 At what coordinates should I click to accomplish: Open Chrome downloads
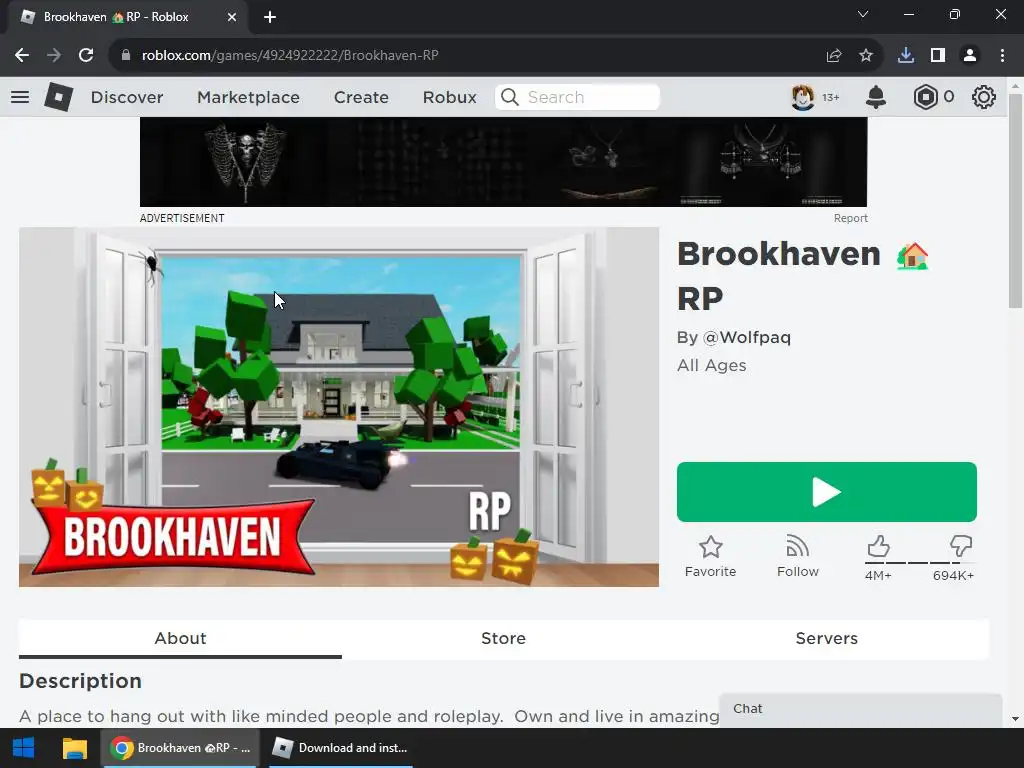click(x=906, y=56)
